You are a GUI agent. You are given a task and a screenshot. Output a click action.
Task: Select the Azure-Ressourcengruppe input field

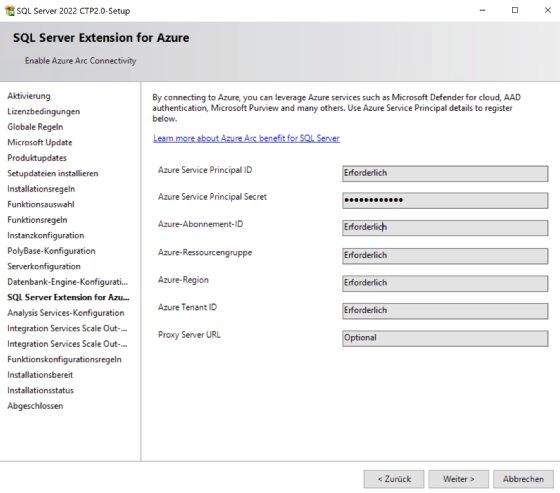445,256
